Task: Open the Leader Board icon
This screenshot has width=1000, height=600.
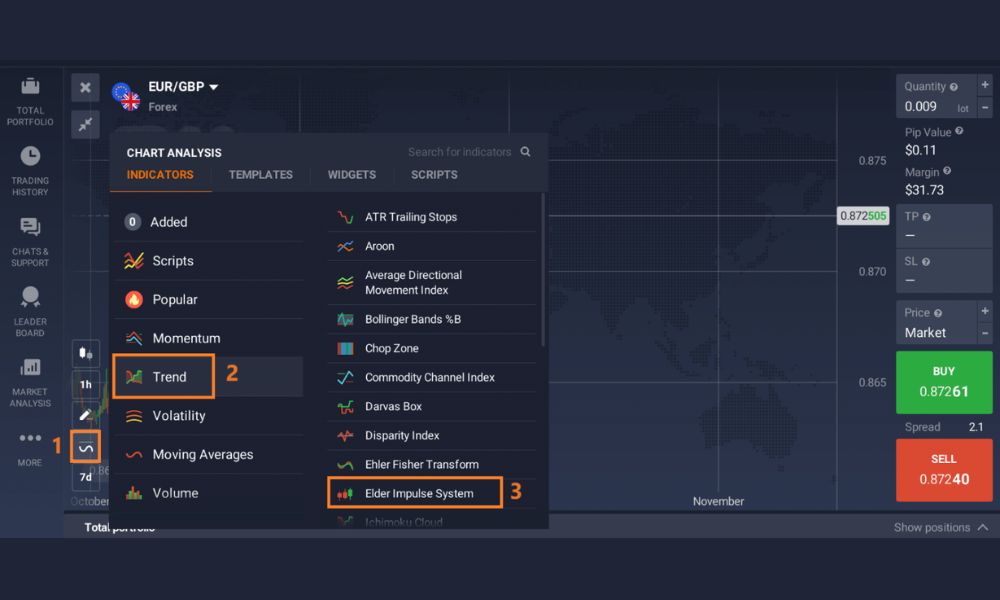Action: coord(30,297)
